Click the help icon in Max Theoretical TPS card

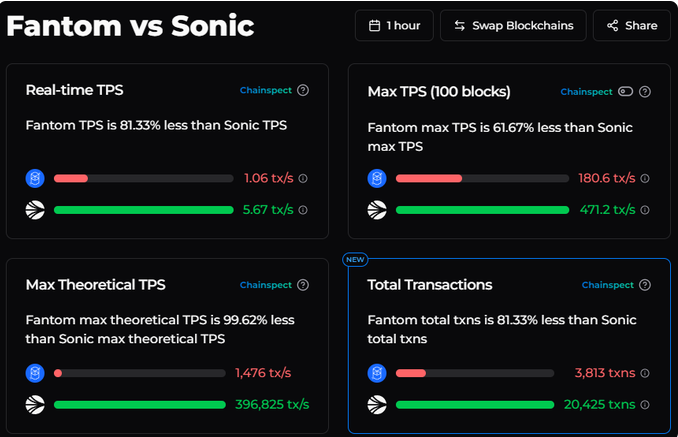[303, 285]
